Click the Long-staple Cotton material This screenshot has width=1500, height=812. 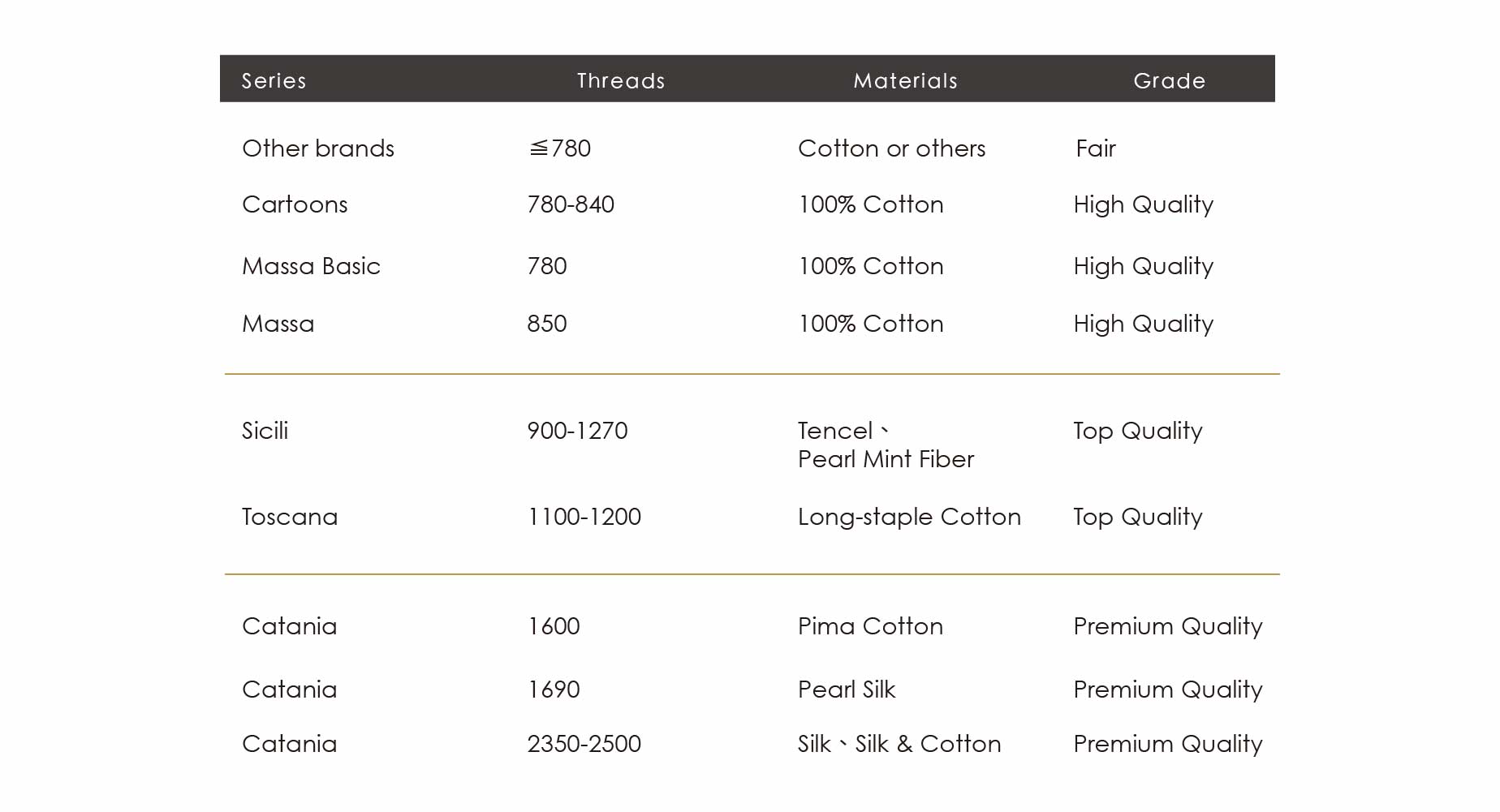click(x=909, y=518)
